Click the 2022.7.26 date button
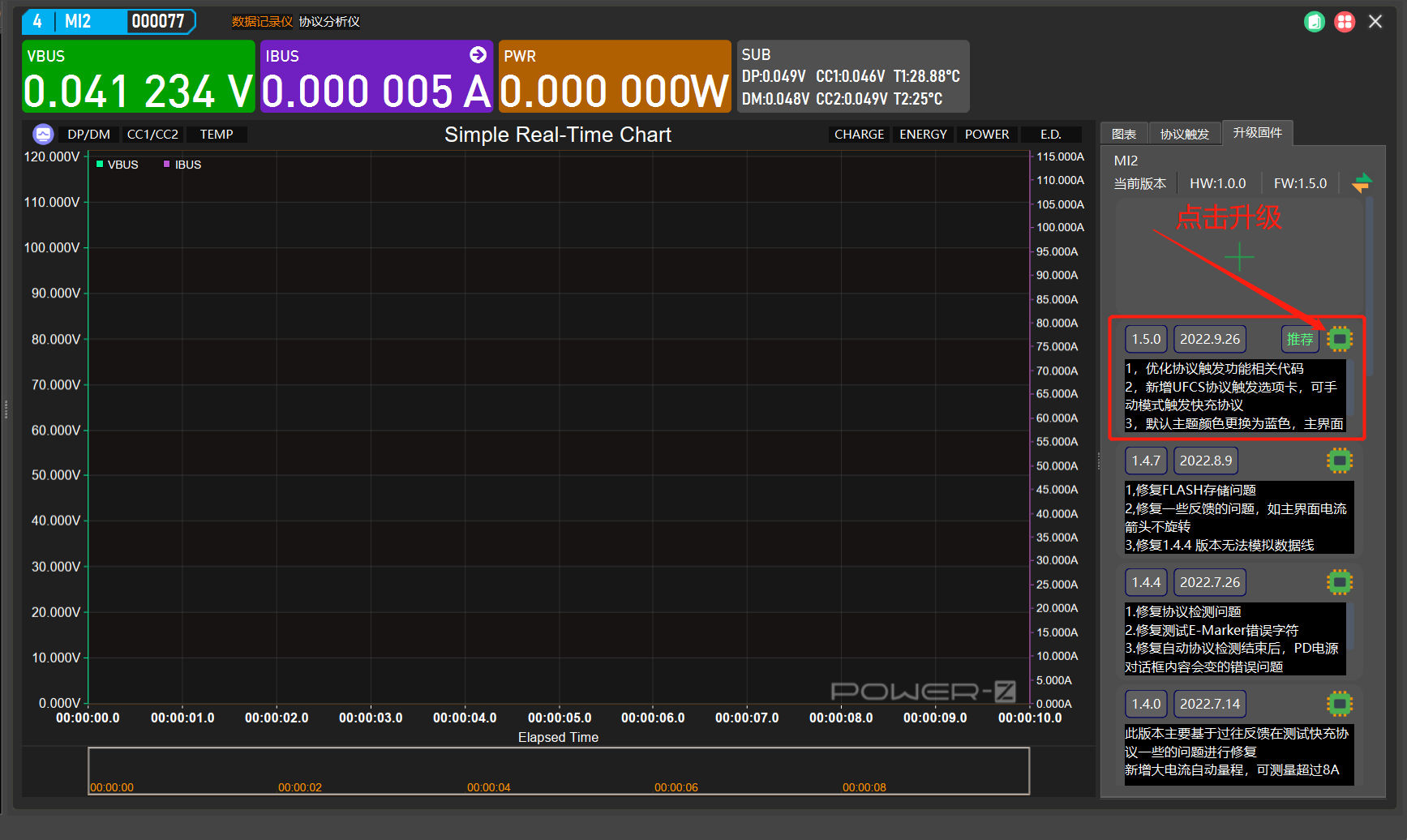Image resolution: width=1407 pixels, height=840 pixels. [x=1210, y=582]
